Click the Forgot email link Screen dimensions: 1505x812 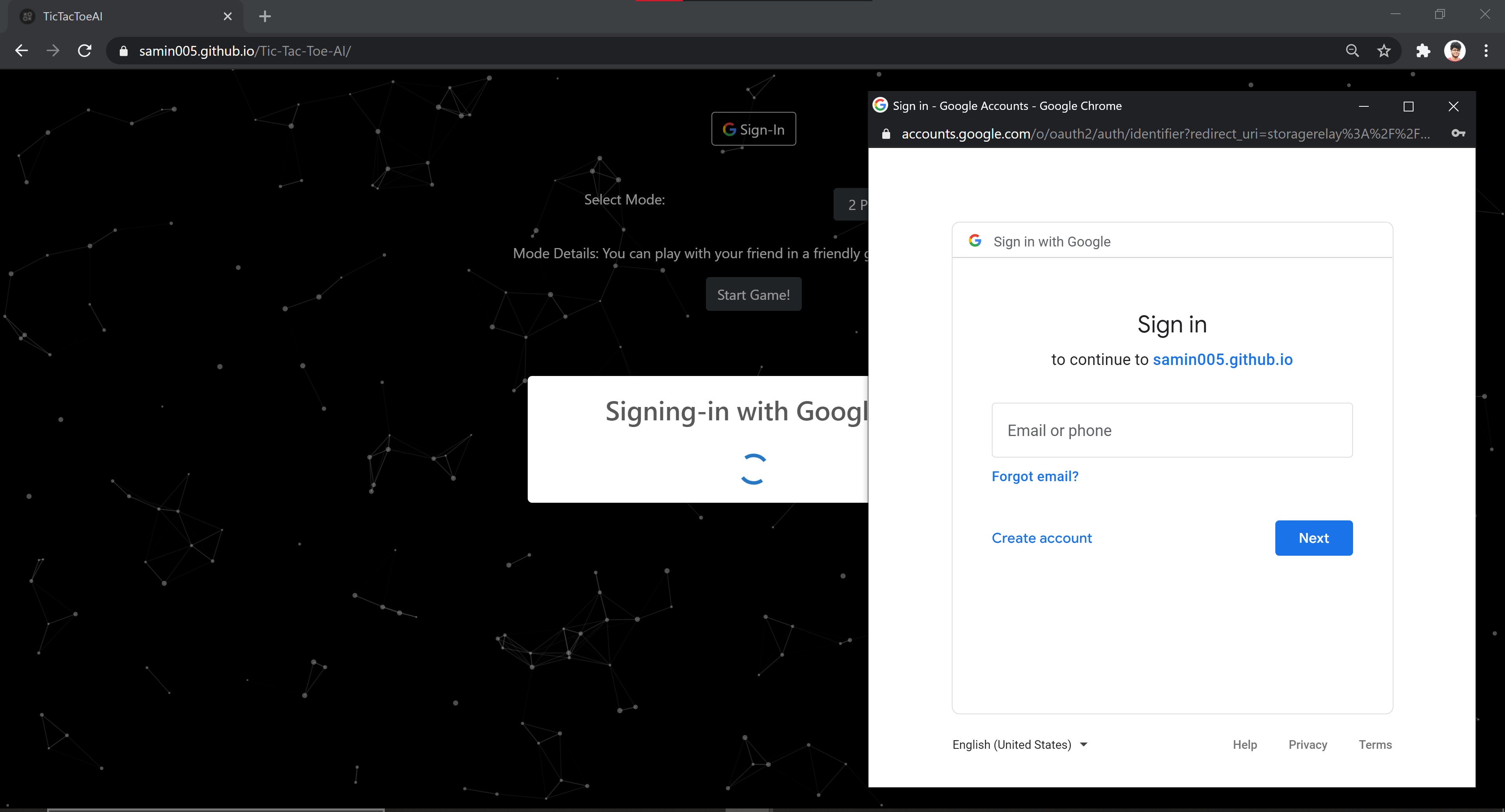coord(1035,476)
